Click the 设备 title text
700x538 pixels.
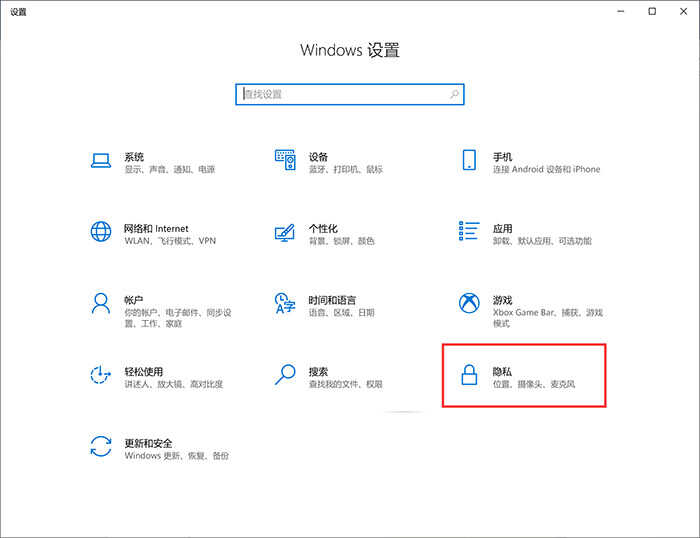[x=318, y=157]
